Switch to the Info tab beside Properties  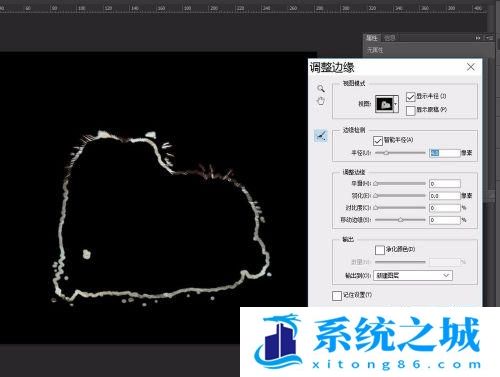(389, 38)
